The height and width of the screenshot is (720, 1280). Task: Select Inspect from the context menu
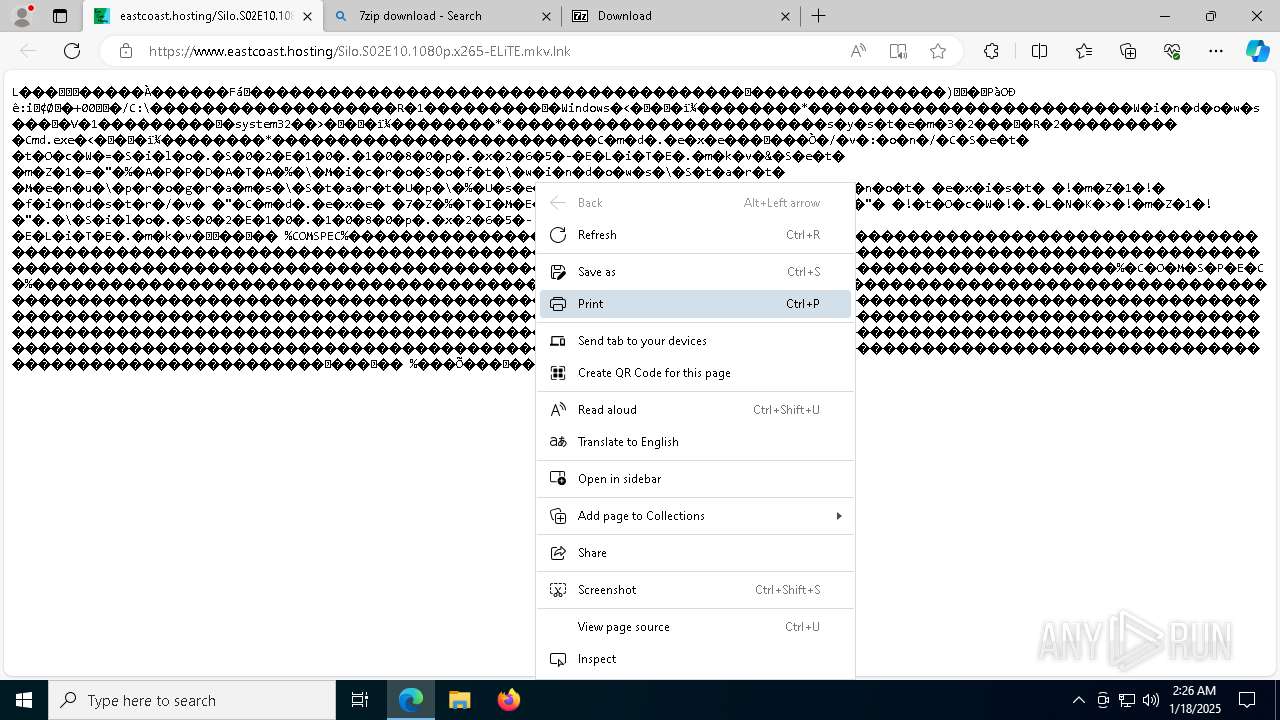pos(695,659)
